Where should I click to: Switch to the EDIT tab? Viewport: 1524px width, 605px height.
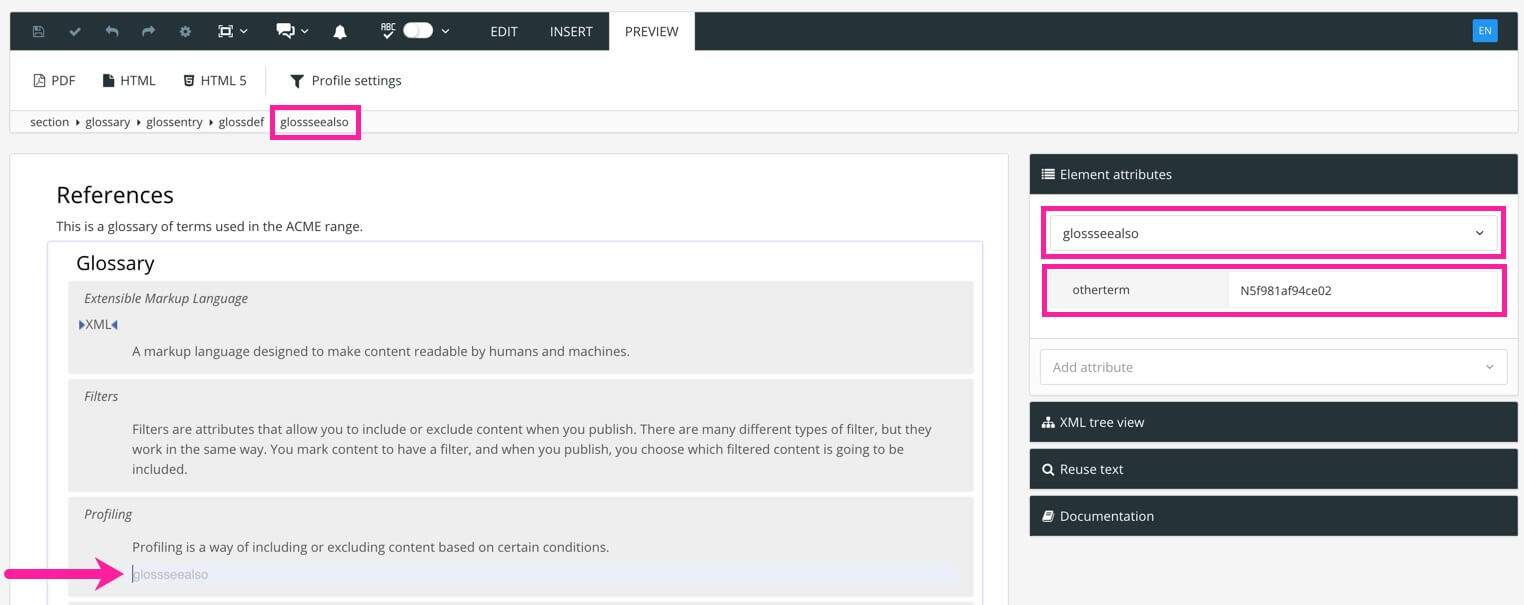[x=504, y=31]
